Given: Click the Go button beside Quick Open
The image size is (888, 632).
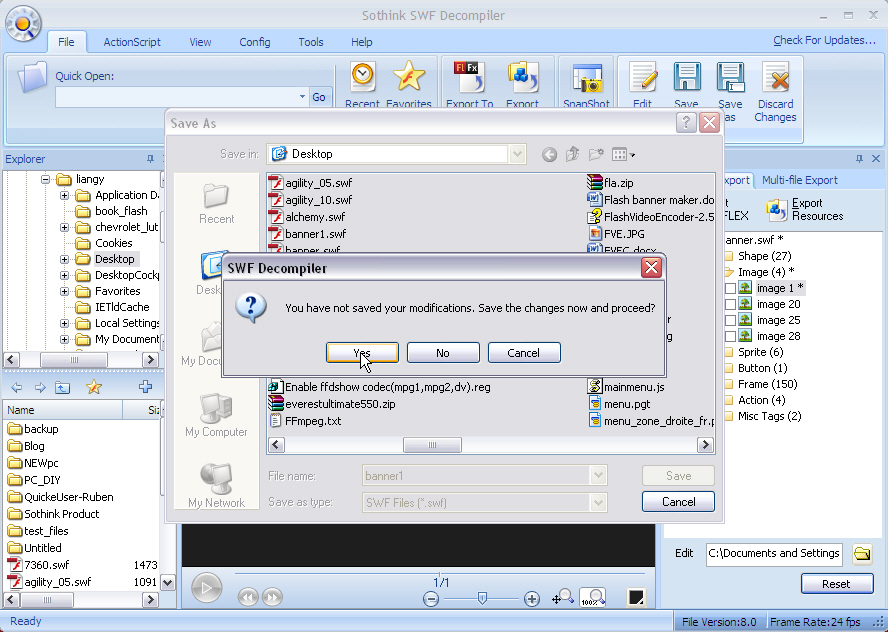Looking at the screenshot, I should [319, 97].
